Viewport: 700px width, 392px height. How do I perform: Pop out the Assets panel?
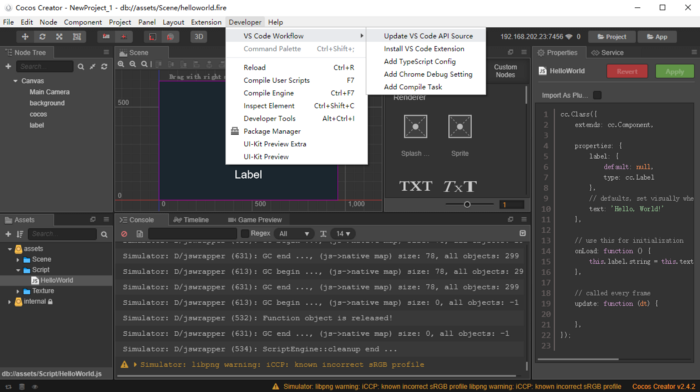pyautogui.click(x=93, y=219)
